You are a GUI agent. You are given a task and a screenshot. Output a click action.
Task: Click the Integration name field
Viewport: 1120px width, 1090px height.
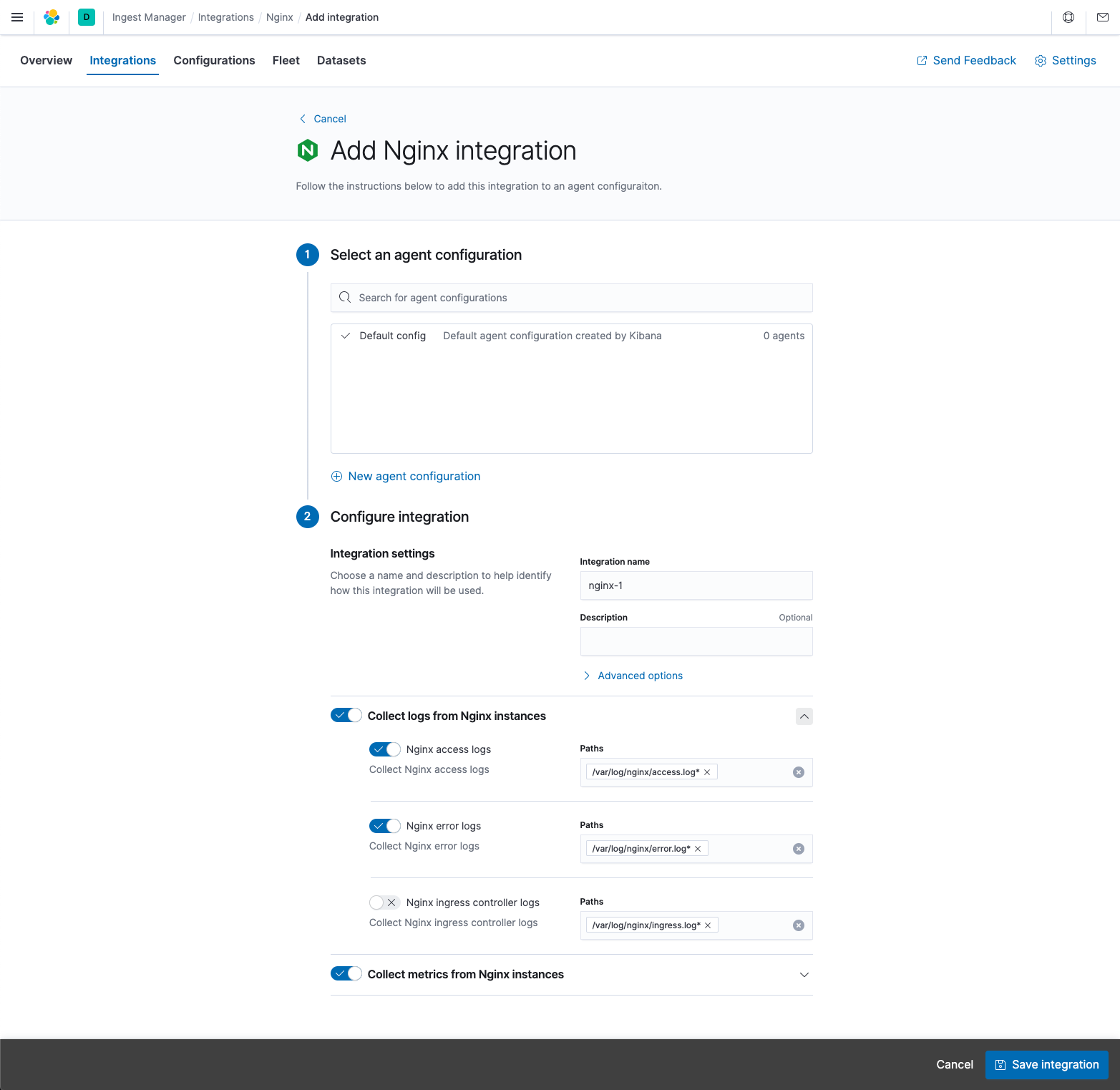pos(696,585)
